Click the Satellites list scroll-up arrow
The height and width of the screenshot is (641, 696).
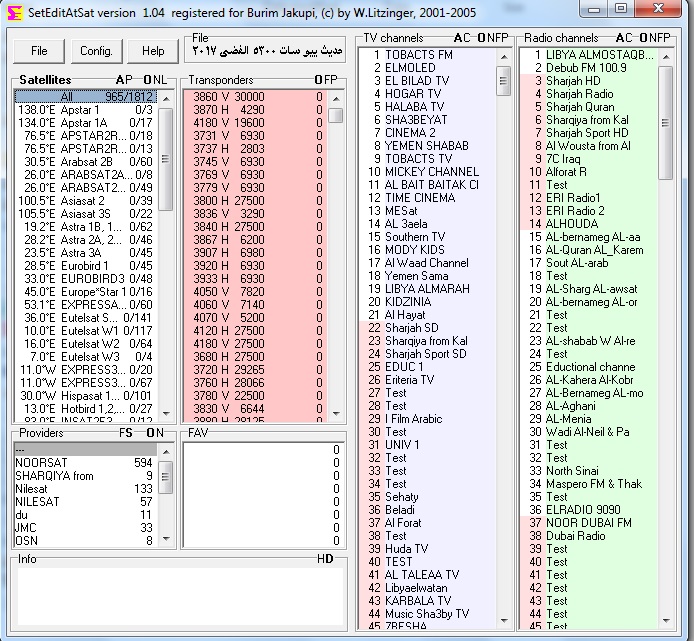pyautogui.click(x=165, y=97)
